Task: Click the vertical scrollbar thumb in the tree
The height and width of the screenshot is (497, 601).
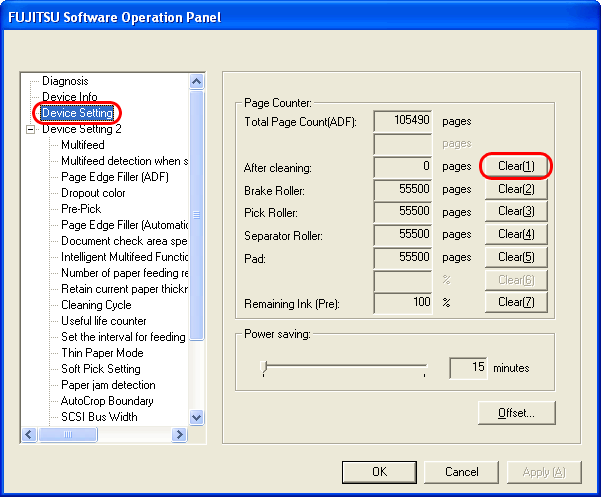Action: click(197, 215)
